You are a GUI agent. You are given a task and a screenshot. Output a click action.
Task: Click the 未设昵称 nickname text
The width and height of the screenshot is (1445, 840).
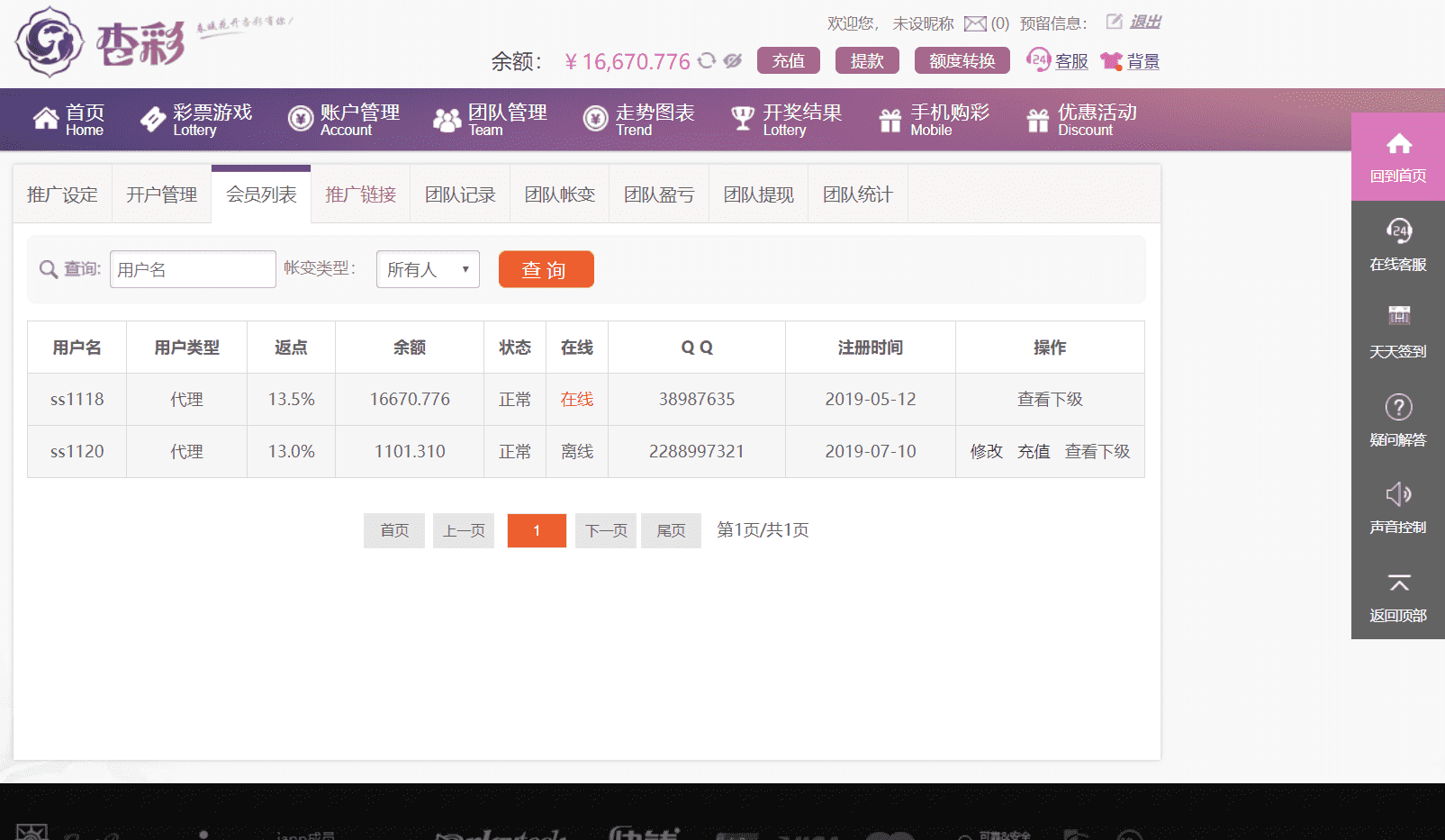click(x=923, y=23)
